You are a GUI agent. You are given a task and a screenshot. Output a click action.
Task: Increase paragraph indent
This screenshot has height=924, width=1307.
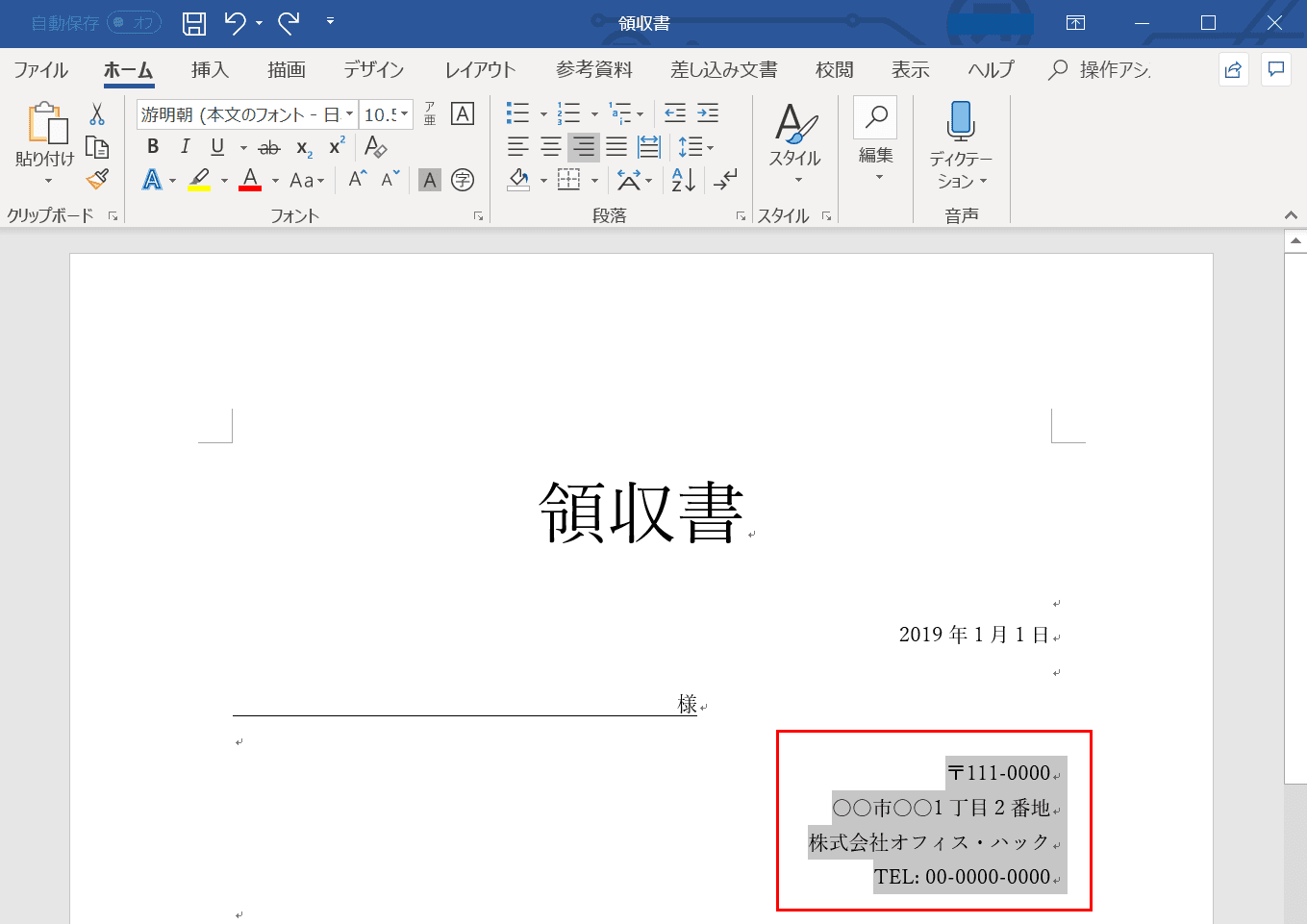[708, 113]
